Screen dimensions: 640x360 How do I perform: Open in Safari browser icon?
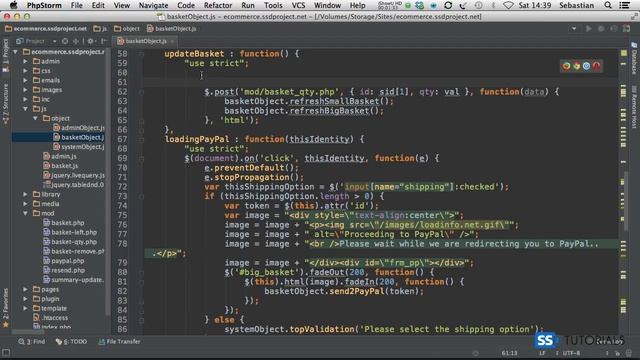[587, 66]
